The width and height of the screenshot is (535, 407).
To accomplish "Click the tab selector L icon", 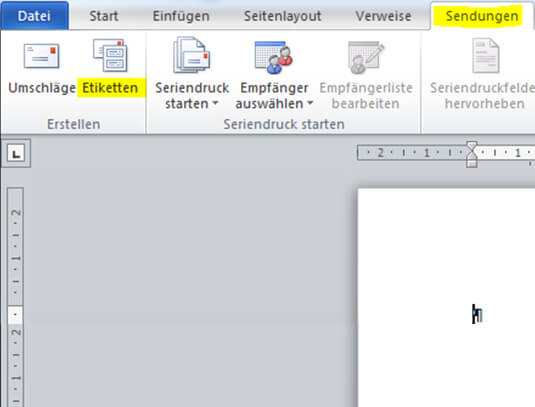I will tap(16, 153).
